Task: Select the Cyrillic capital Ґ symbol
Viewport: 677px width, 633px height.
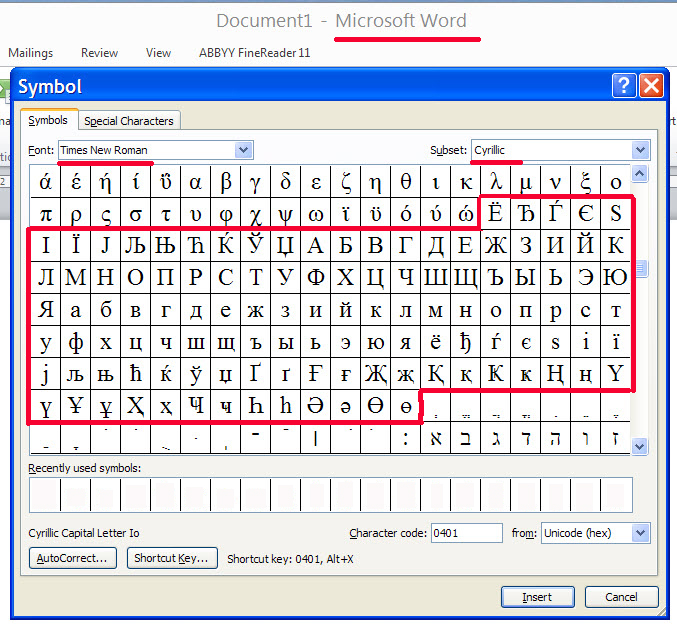Action: [256, 373]
